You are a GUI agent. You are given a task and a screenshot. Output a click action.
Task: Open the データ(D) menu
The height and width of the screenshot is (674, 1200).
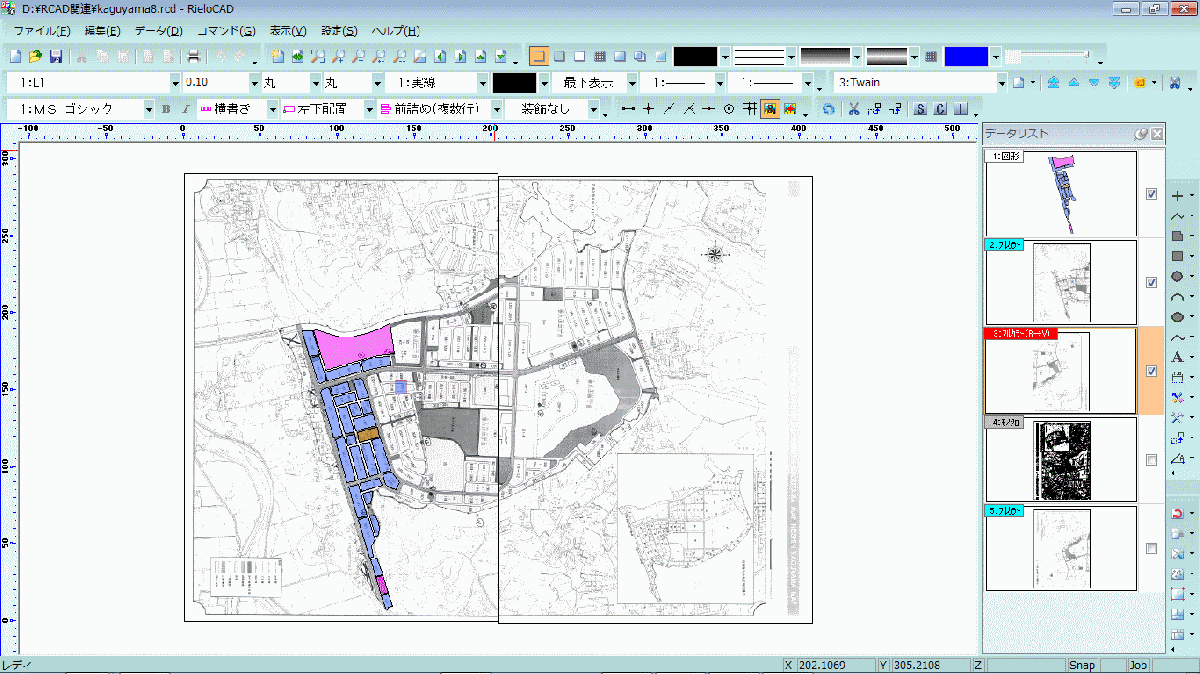click(159, 31)
